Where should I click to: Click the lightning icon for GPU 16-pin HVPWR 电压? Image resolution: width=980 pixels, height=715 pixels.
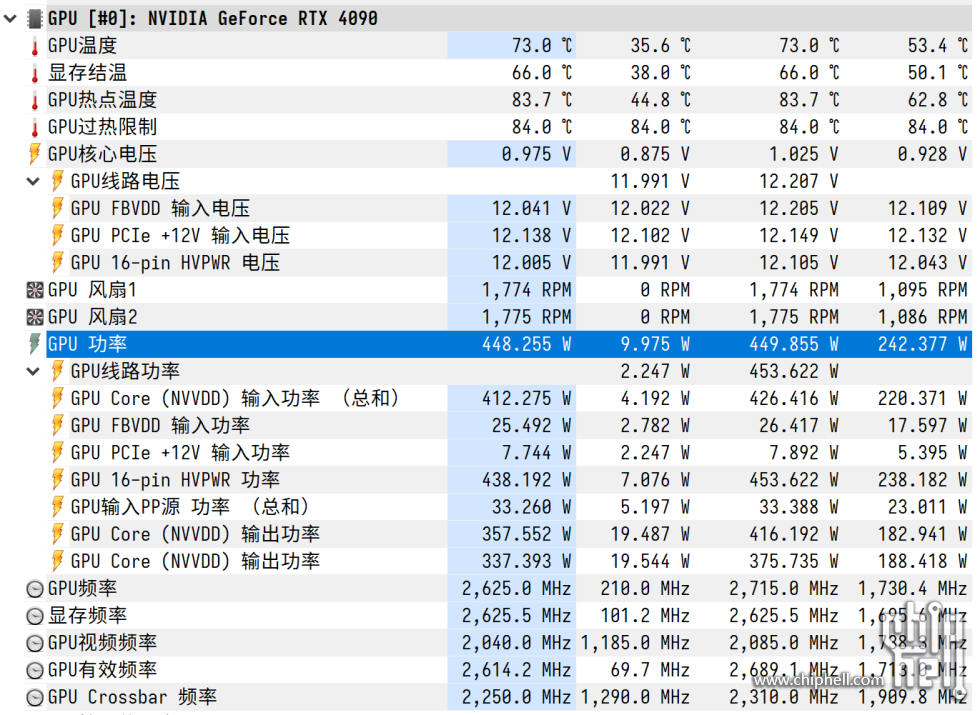pyautogui.click(x=58, y=263)
